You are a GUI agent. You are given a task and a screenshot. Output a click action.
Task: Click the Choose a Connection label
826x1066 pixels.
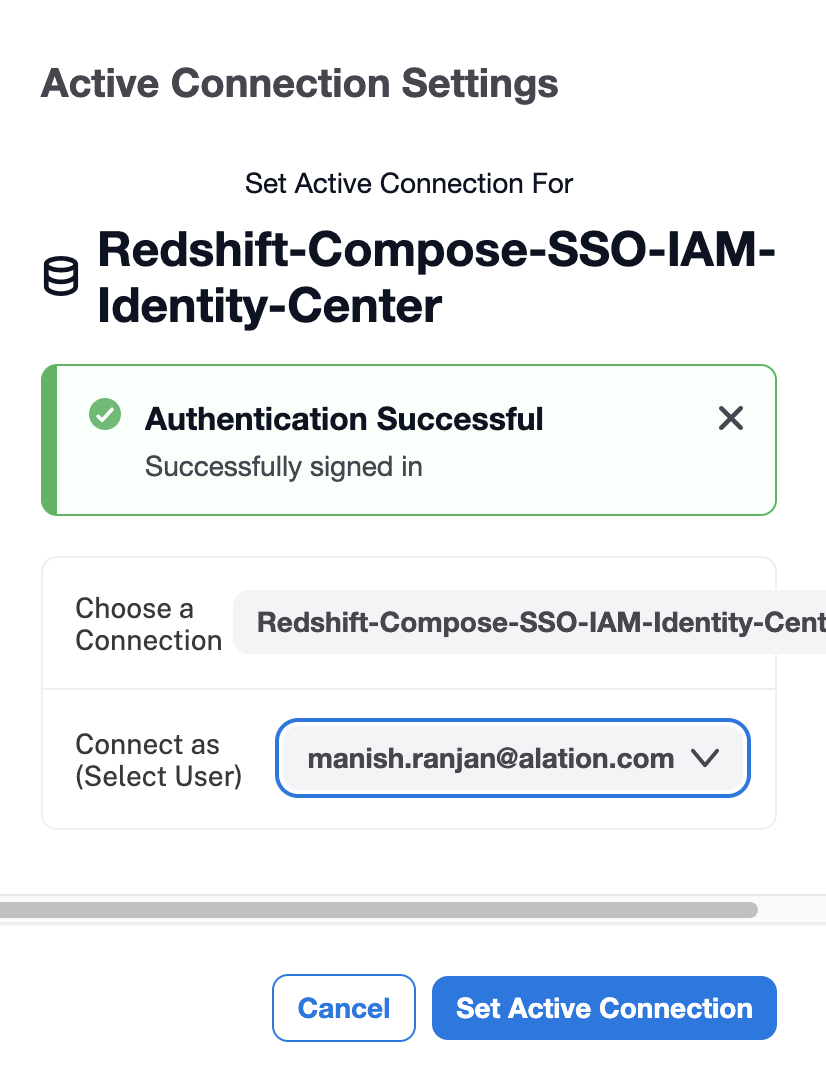tap(148, 624)
